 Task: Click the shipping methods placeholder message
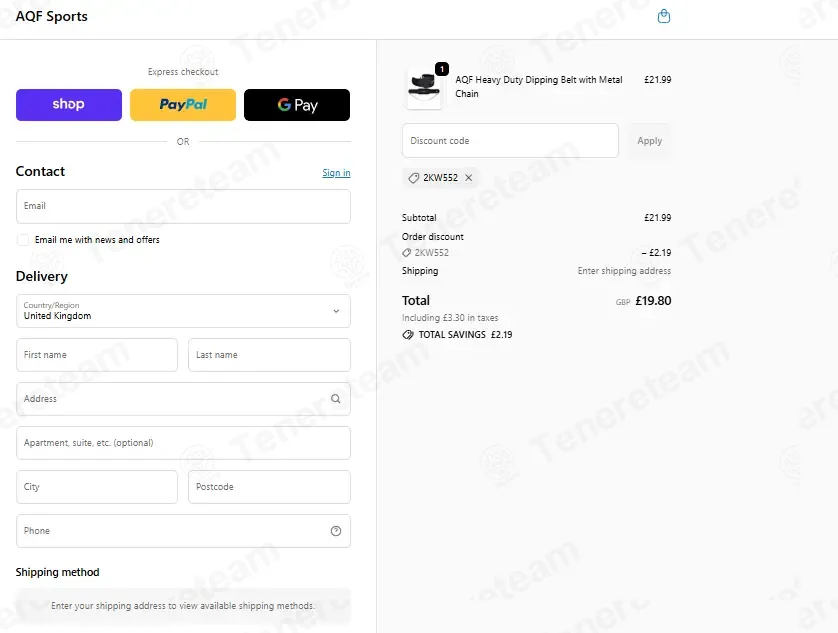(183, 606)
